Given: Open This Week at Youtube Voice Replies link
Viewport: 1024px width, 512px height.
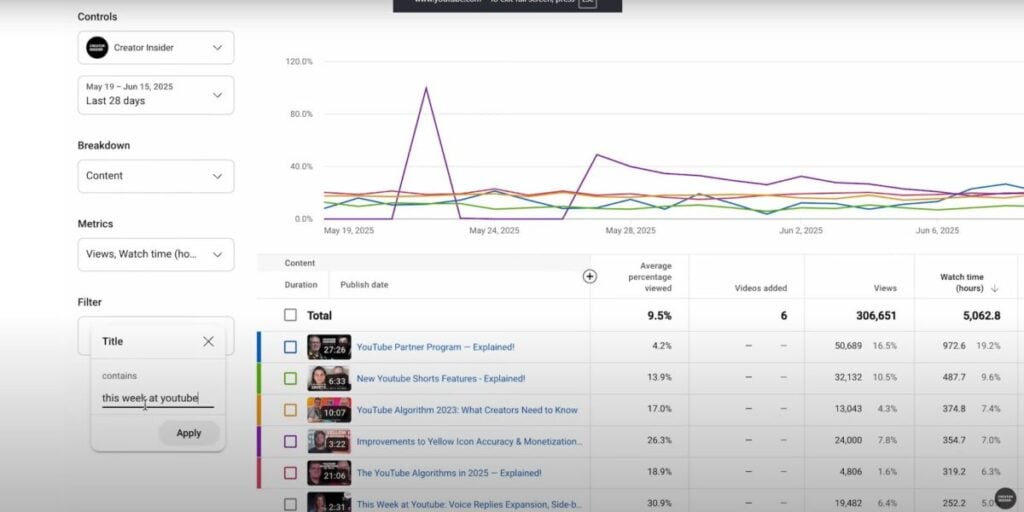Looking at the screenshot, I should 470,504.
